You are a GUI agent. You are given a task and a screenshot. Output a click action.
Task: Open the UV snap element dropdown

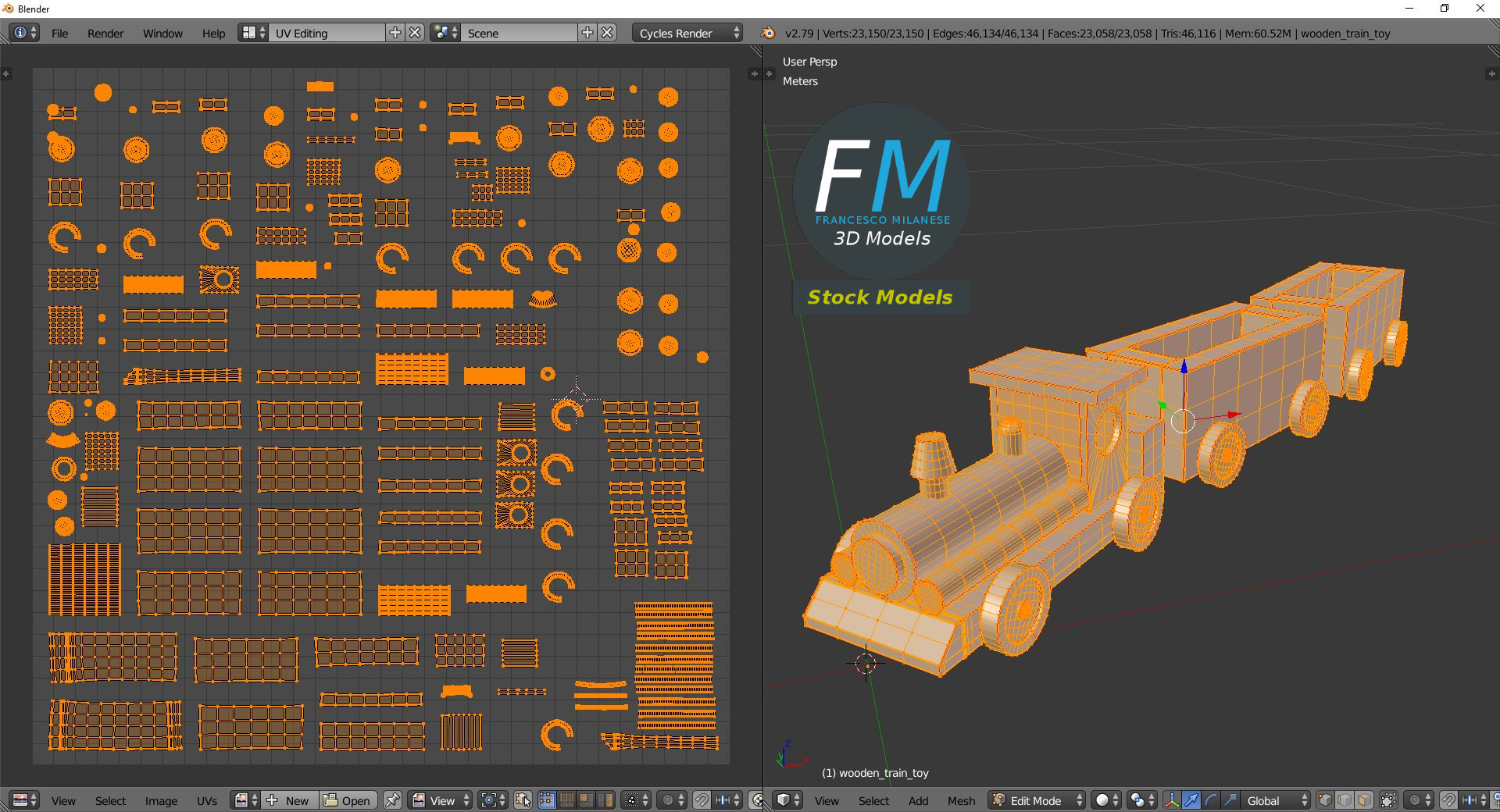pos(727,800)
